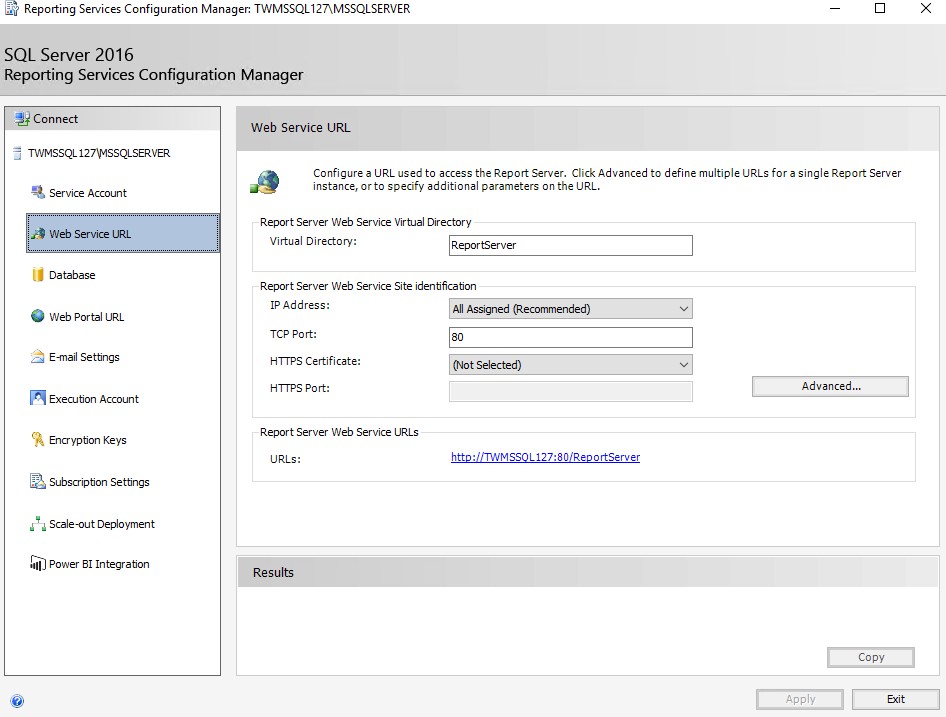Click the globe icon beside the description
946x717 pixels.
(265, 182)
